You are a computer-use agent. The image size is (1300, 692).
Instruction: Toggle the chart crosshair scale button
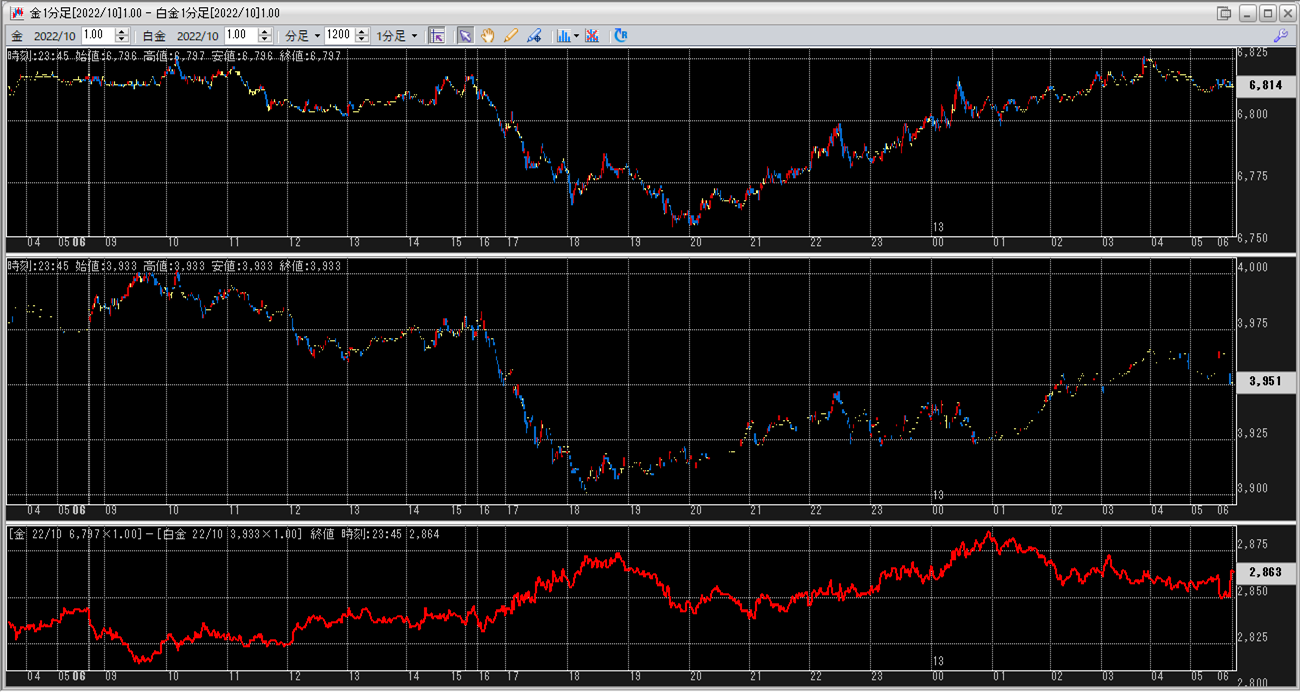pos(436,35)
